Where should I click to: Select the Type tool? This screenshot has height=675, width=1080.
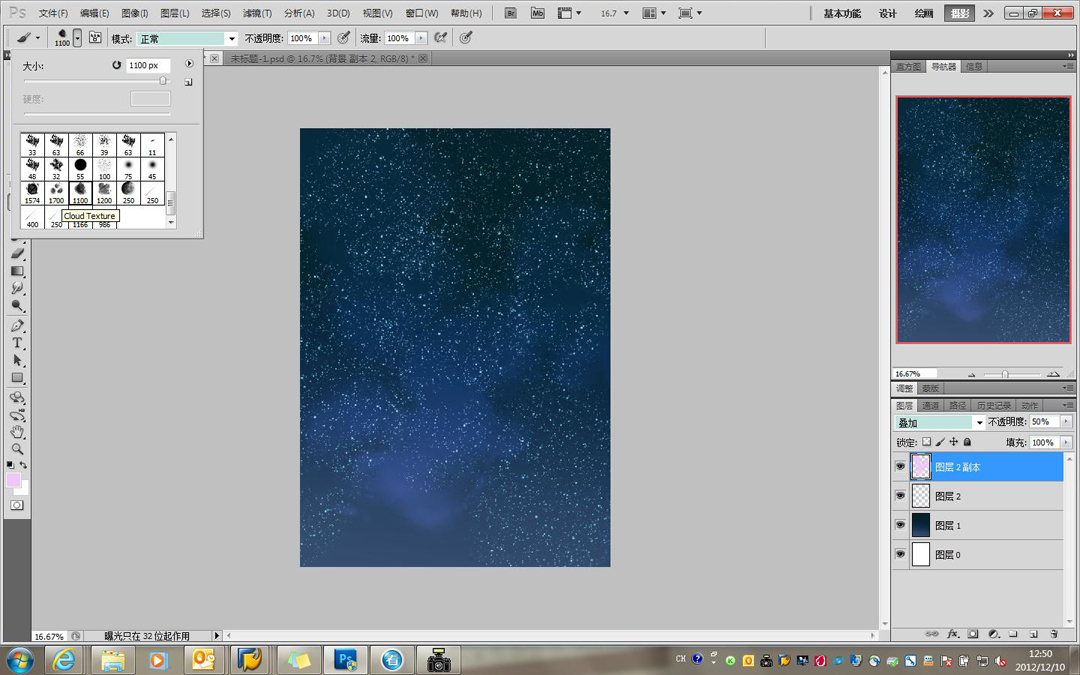tap(17, 343)
